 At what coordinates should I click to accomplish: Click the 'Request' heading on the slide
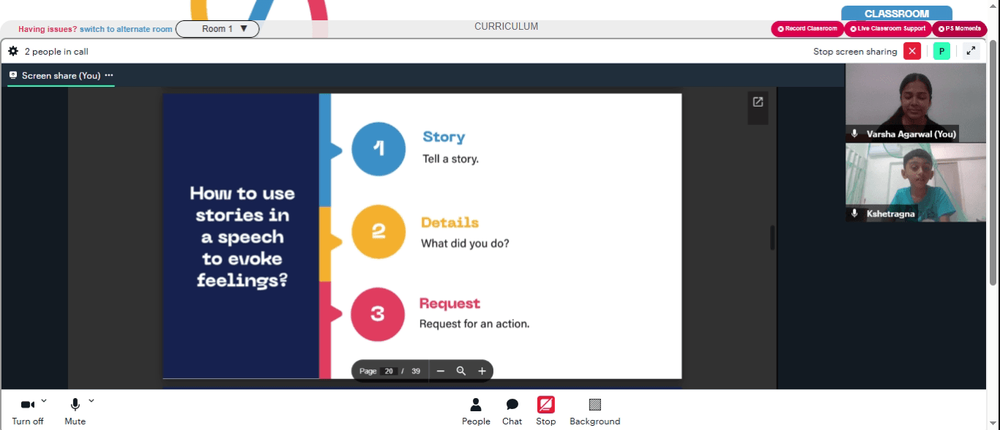[x=450, y=304]
